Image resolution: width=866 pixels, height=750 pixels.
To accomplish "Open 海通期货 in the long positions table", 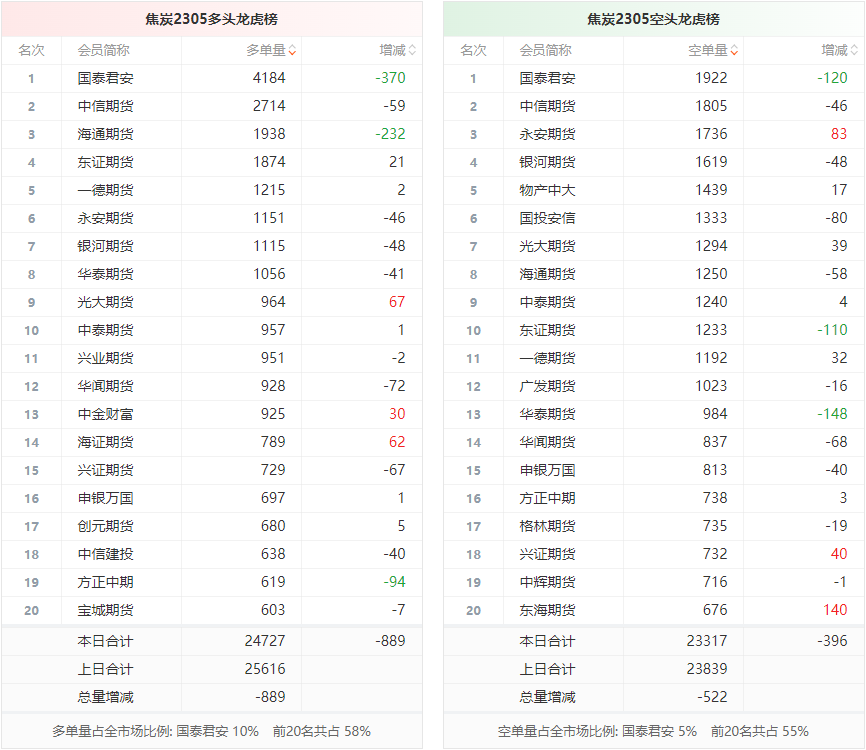I will coord(105,134).
